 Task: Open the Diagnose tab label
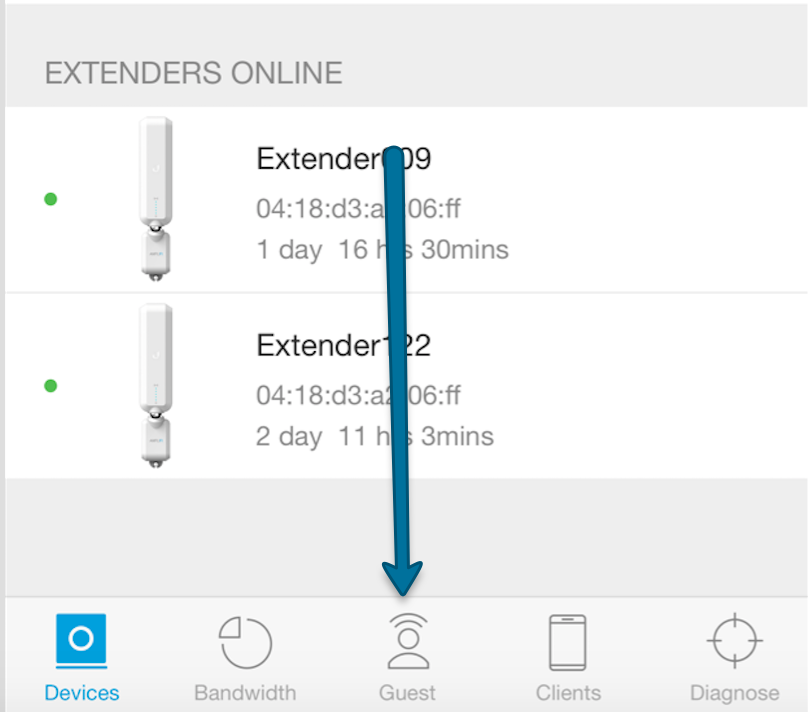(734, 693)
